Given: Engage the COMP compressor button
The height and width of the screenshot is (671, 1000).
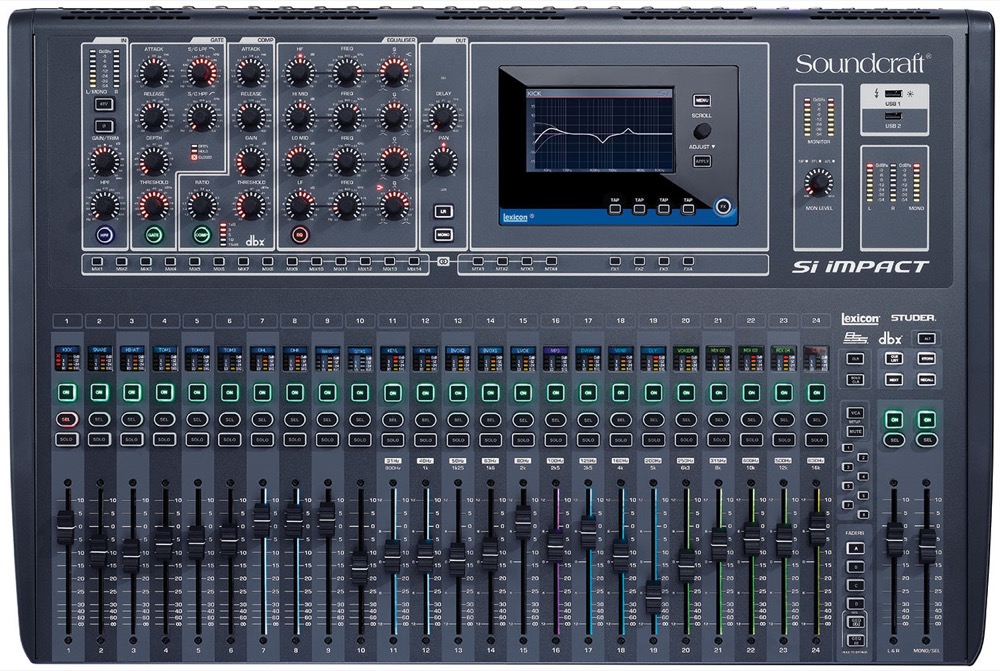Looking at the screenshot, I should pyautogui.click(x=201, y=233).
